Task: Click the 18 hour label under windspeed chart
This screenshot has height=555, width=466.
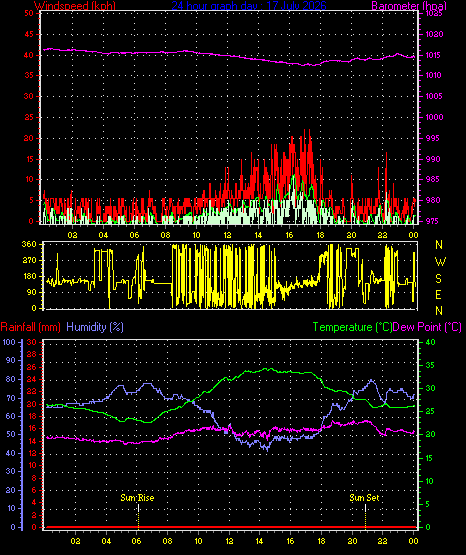Action: click(320, 235)
